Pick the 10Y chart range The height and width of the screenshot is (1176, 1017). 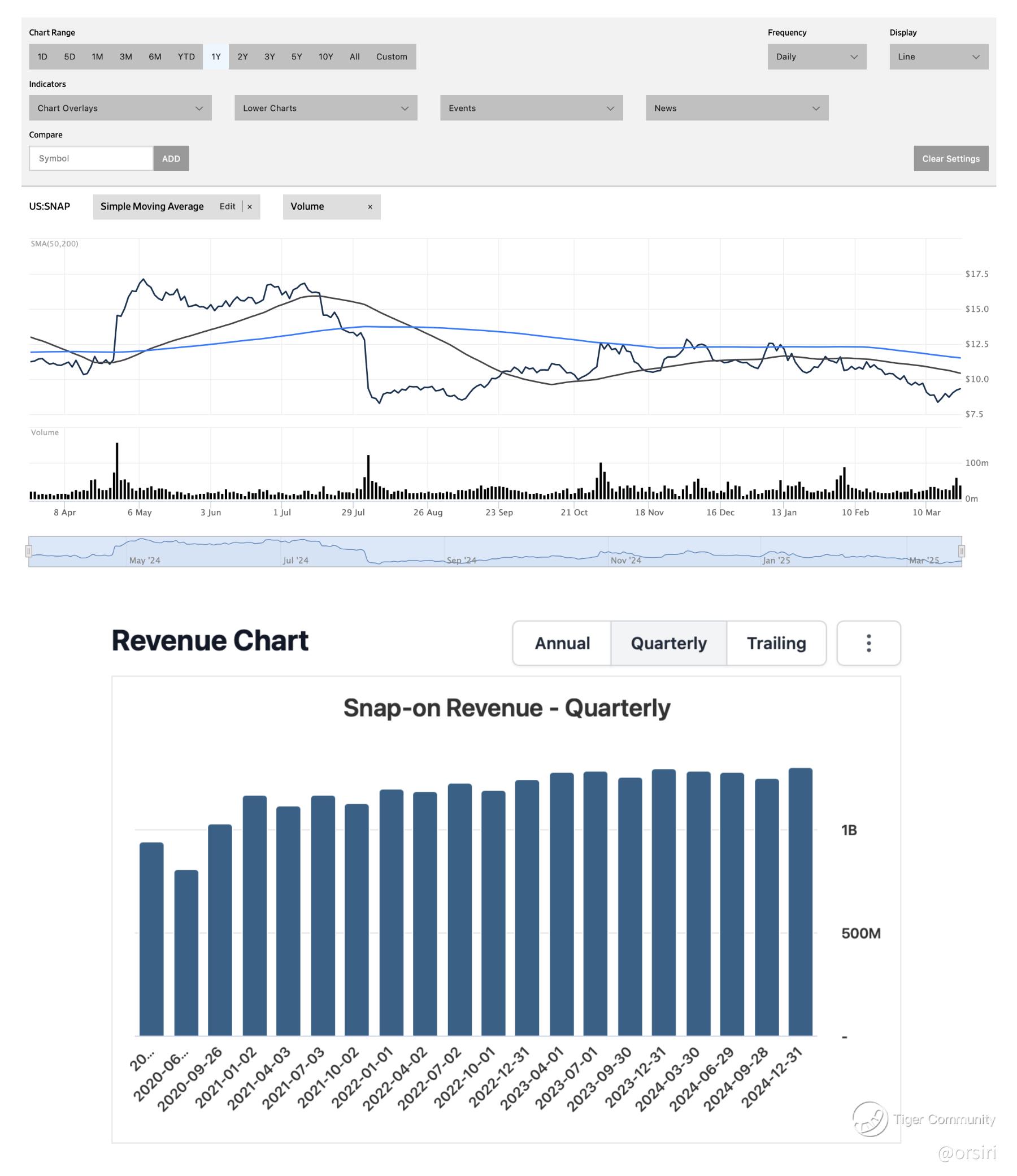326,57
